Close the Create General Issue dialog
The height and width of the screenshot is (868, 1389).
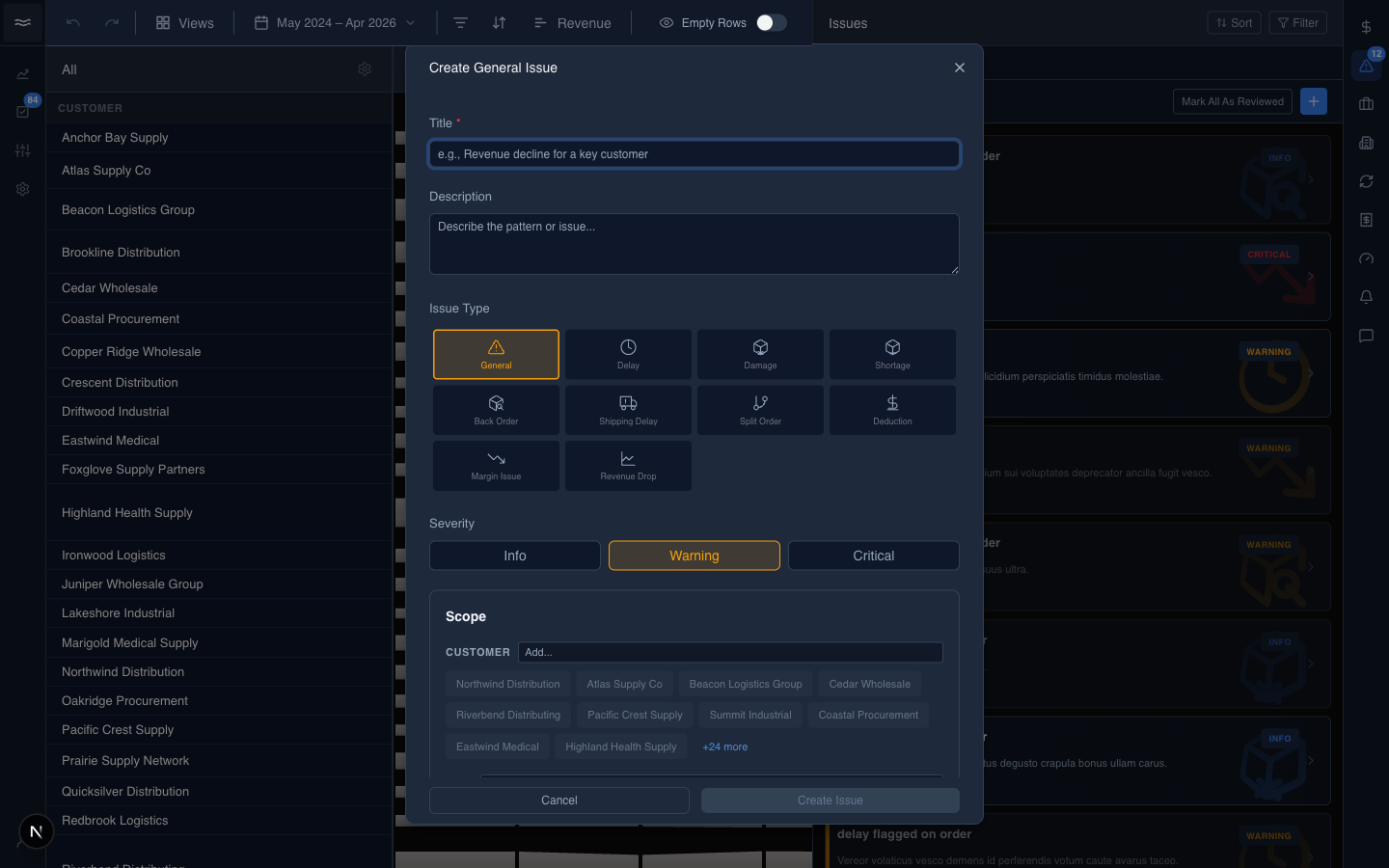point(960,68)
